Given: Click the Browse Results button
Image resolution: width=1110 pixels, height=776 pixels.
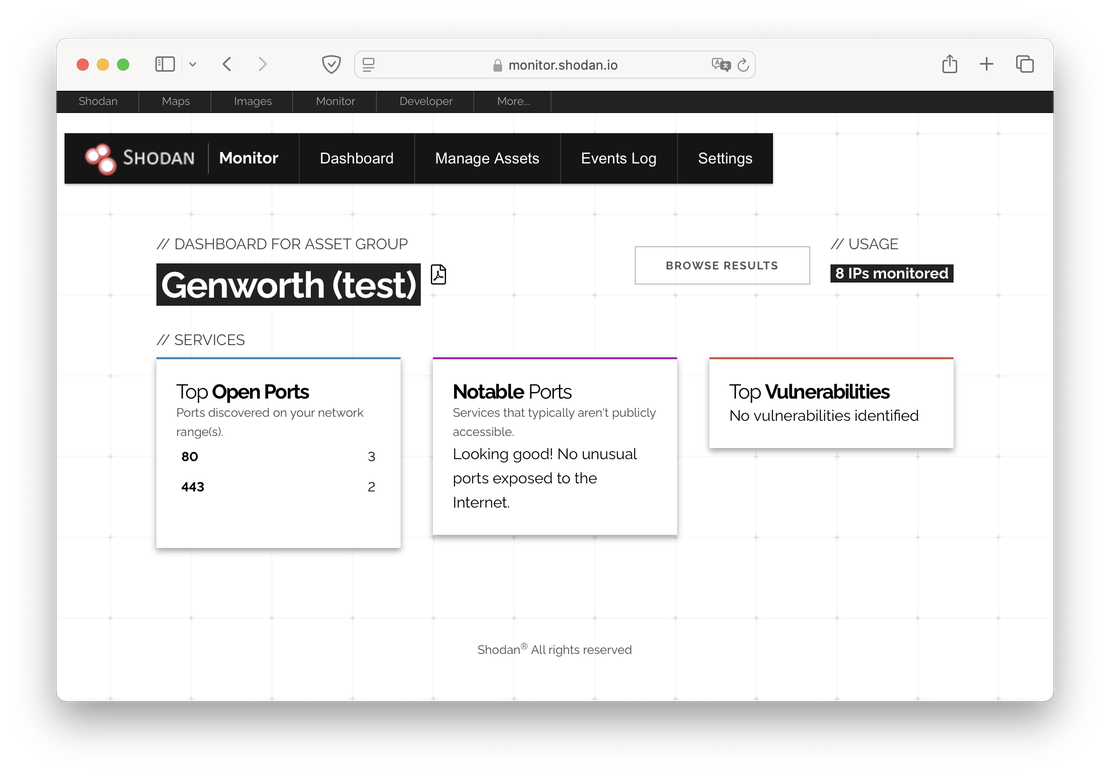Looking at the screenshot, I should tap(722, 265).
